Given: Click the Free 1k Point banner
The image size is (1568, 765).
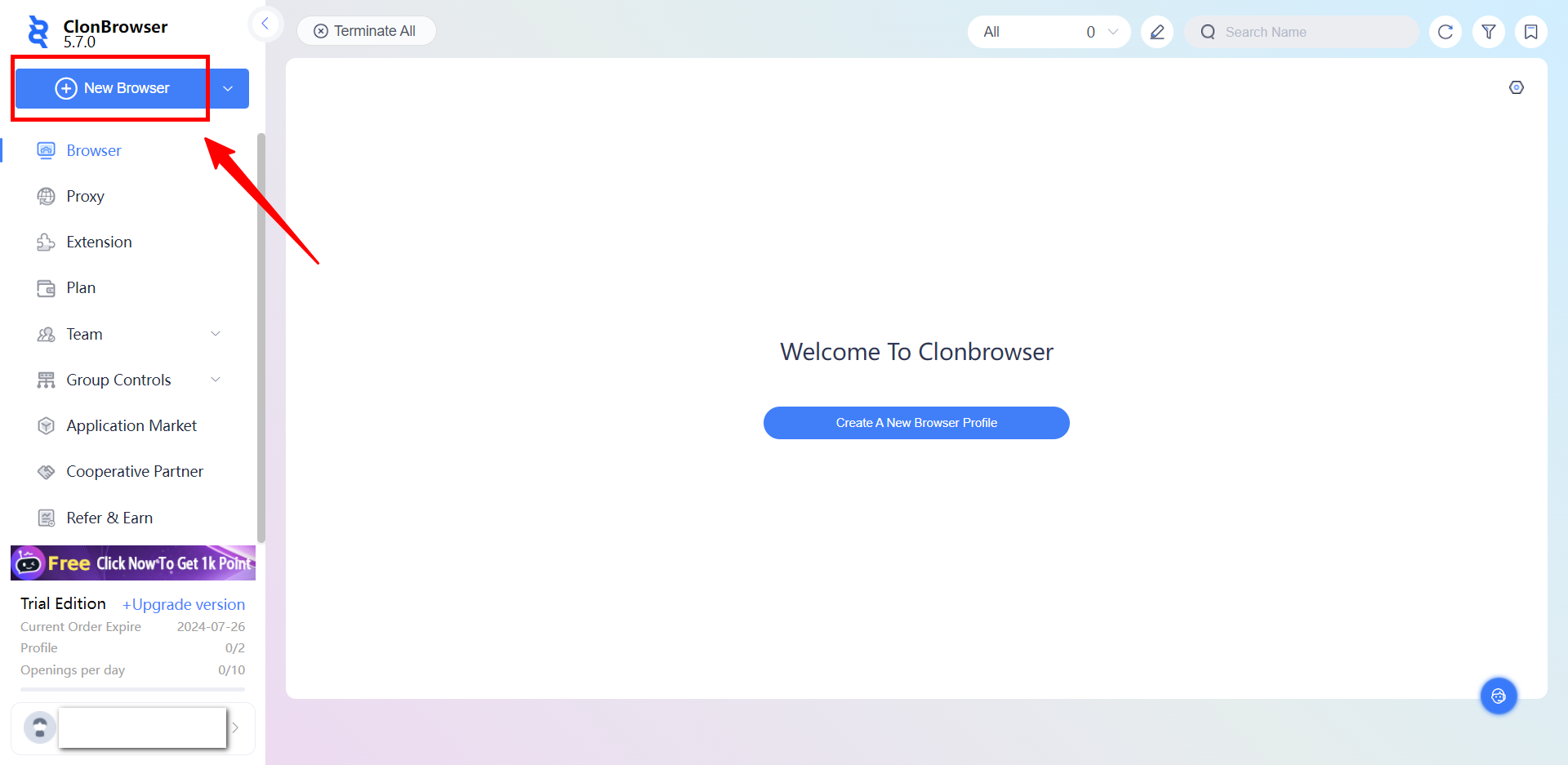Looking at the screenshot, I should click(x=133, y=563).
